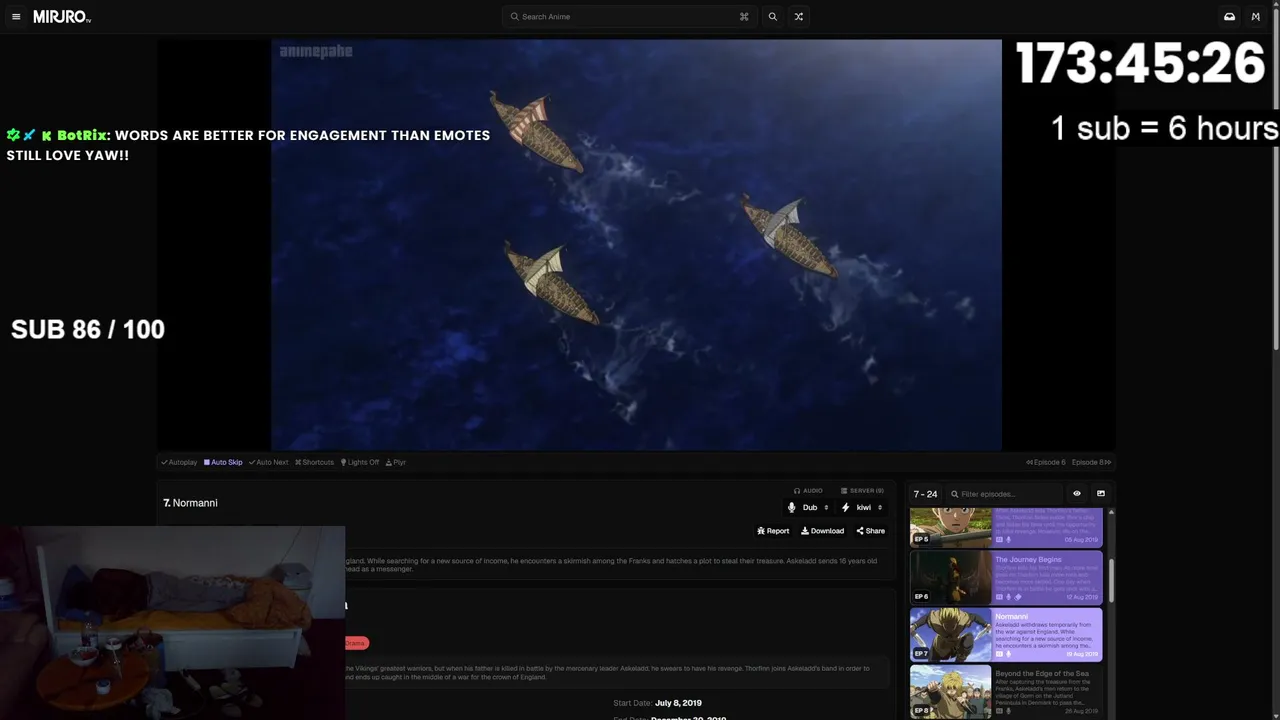Toggle Lights Off mode

tap(360, 462)
